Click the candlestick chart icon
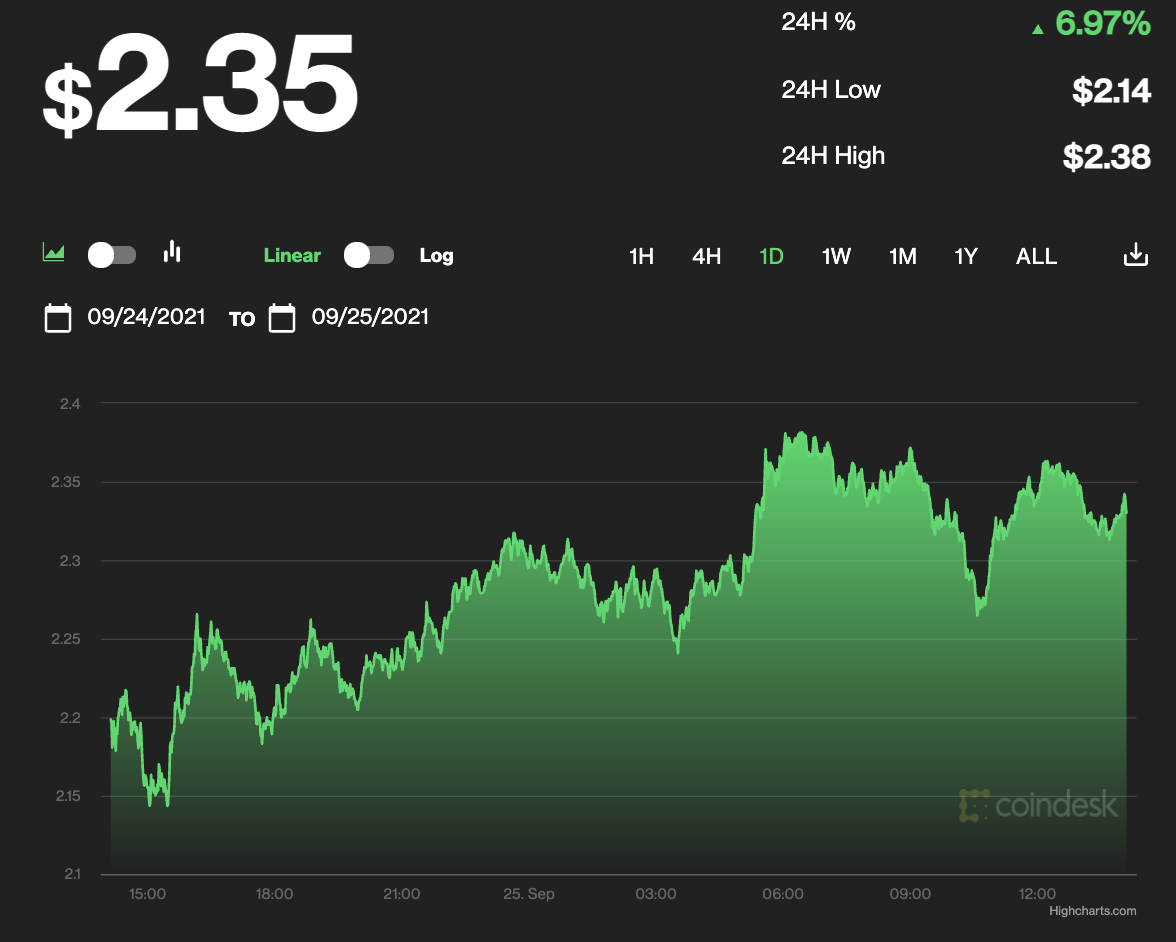This screenshot has width=1176, height=942. (172, 253)
